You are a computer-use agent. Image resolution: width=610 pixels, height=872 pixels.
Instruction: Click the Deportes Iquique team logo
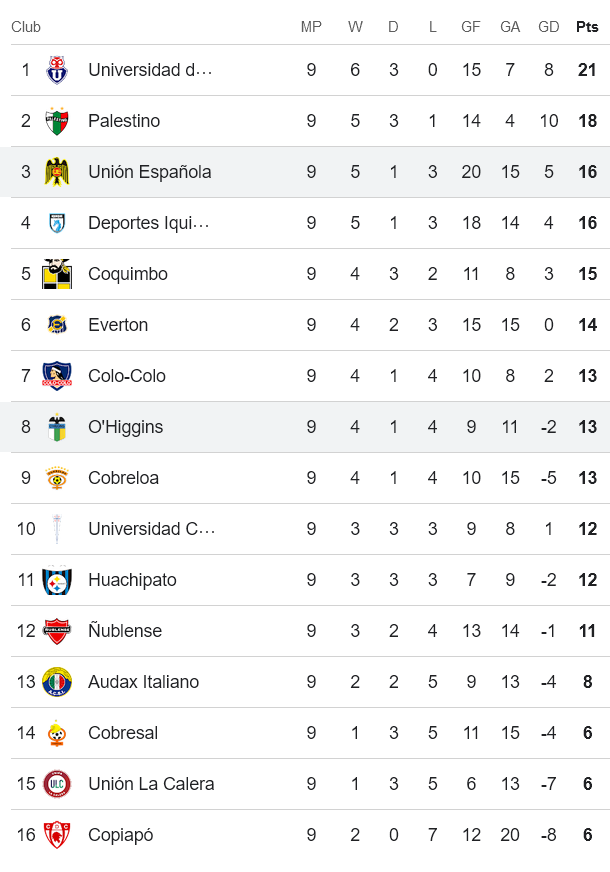point(57,223)
